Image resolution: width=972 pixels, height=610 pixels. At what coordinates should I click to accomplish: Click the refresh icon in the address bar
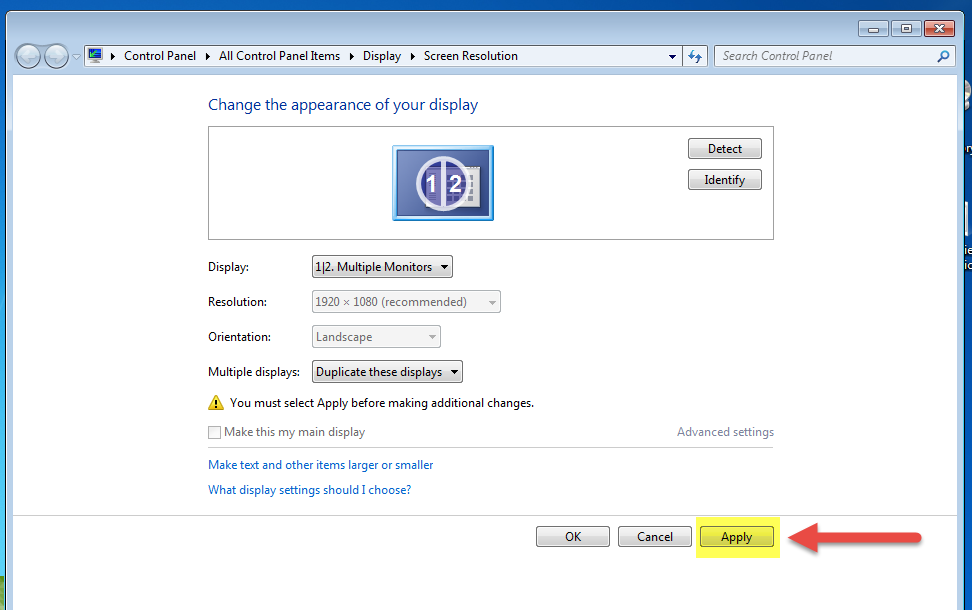coord(695,56)
